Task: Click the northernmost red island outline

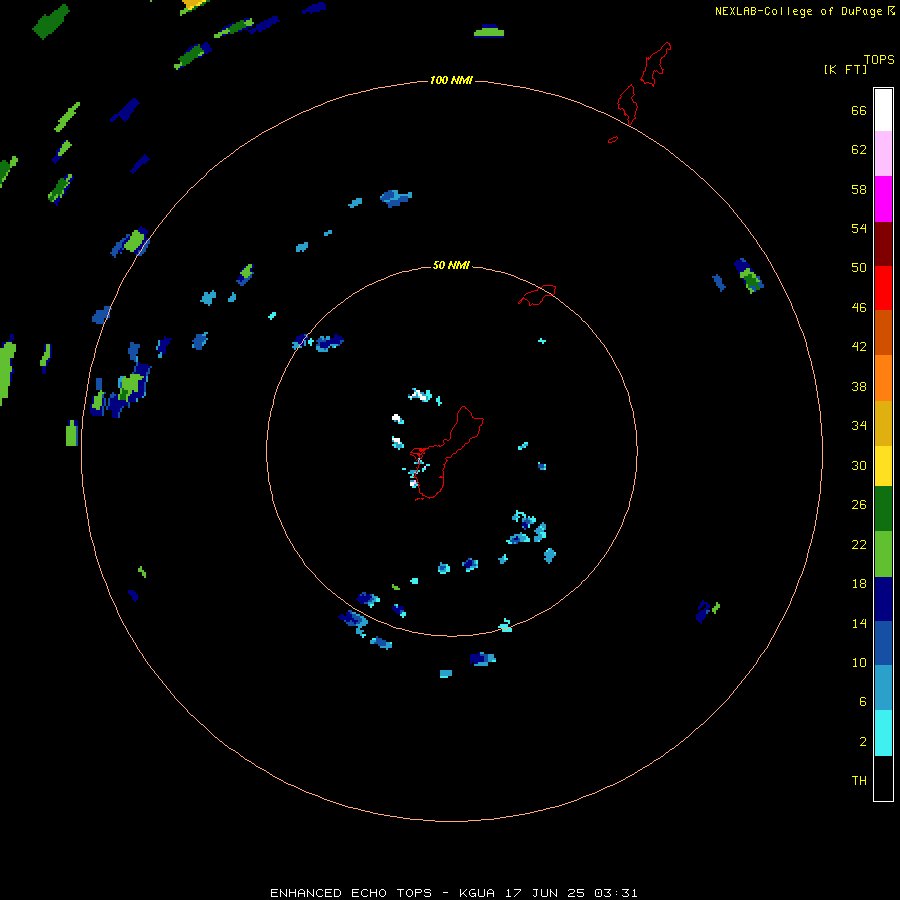Action: point(655,64)
